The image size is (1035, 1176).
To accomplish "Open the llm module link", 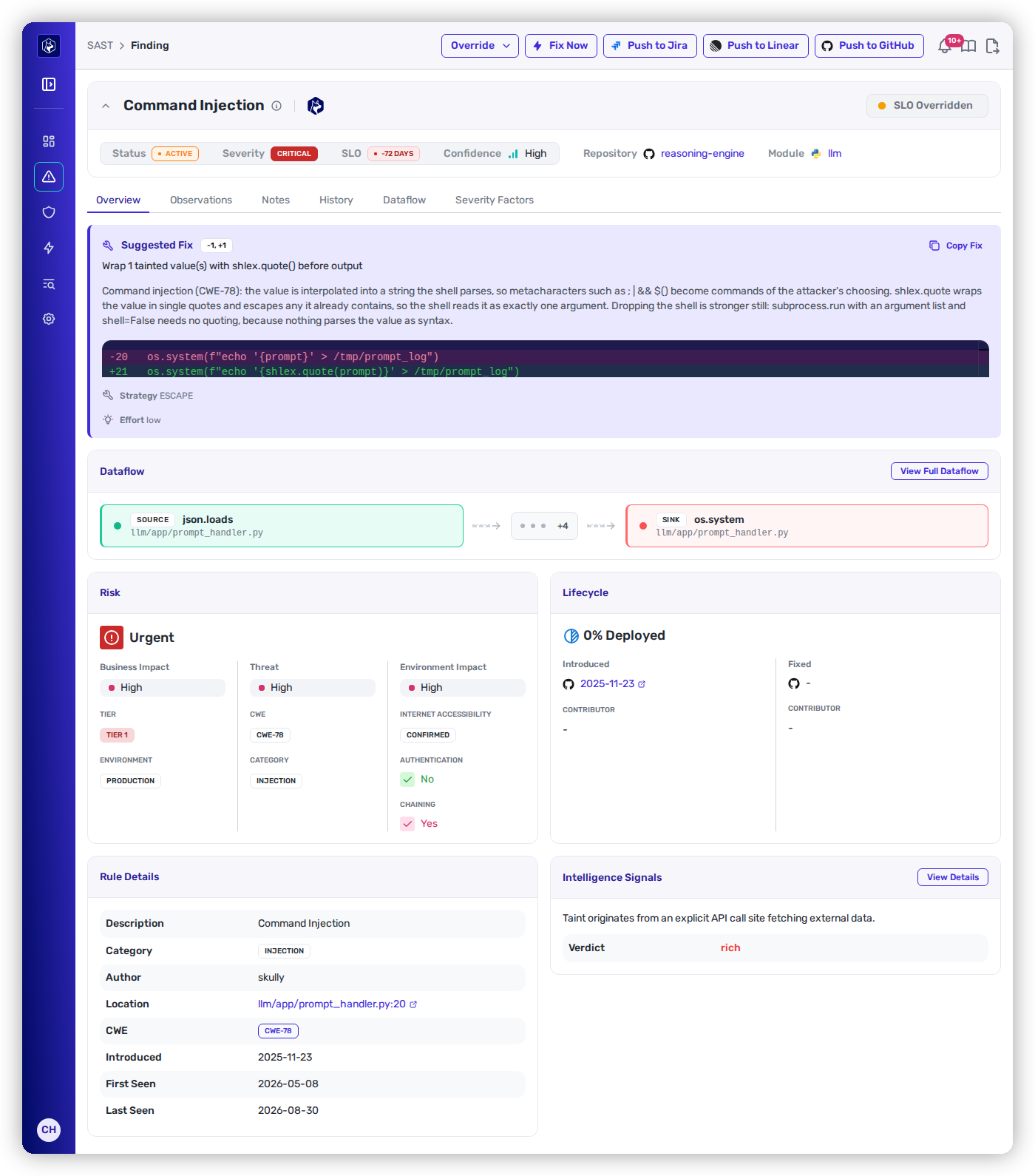I will pos(835,154).
